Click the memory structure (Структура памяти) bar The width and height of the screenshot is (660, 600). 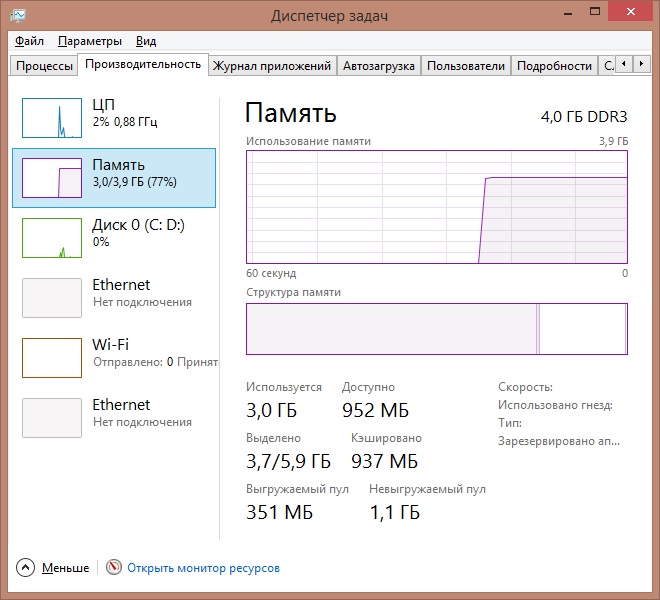pyautogui.click(x=436, y=329)
